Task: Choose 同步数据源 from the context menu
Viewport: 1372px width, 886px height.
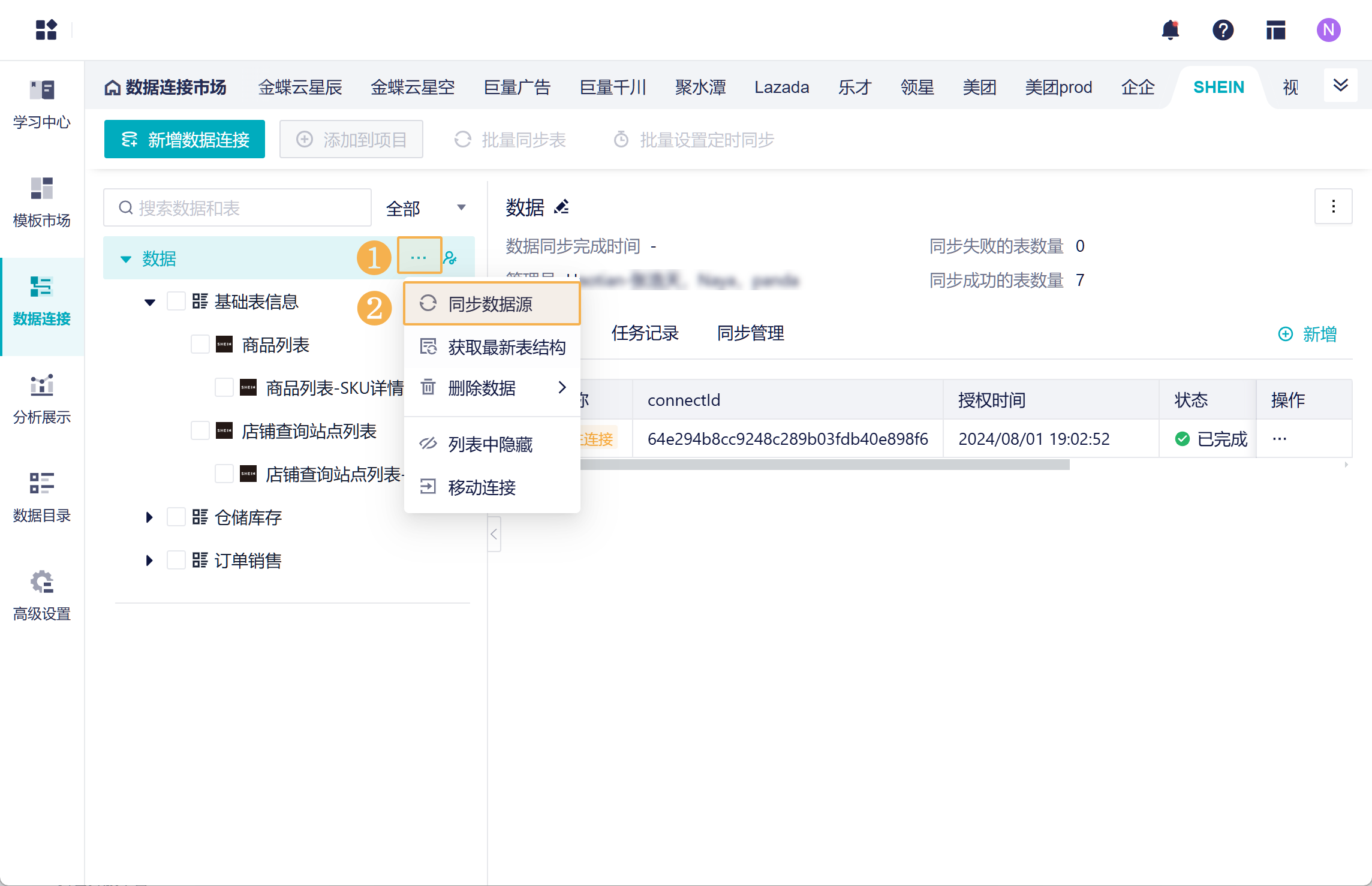Action: click(x=491, y=304)
